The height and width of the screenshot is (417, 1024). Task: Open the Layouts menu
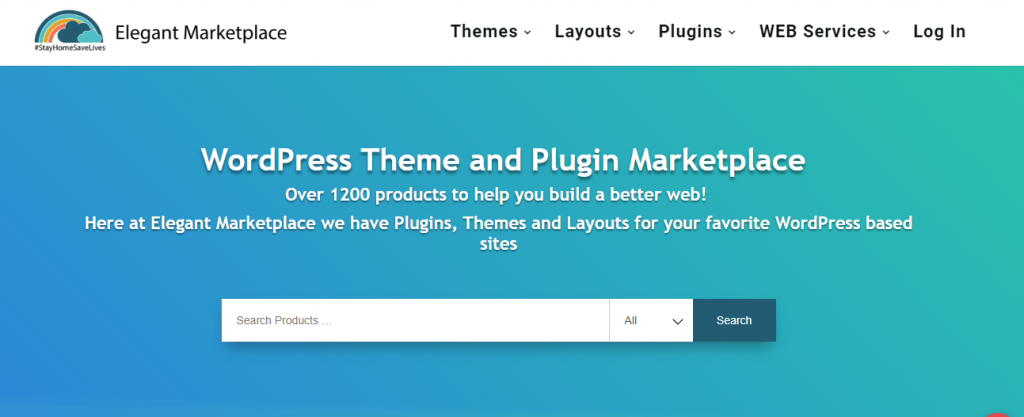(588, 31)
